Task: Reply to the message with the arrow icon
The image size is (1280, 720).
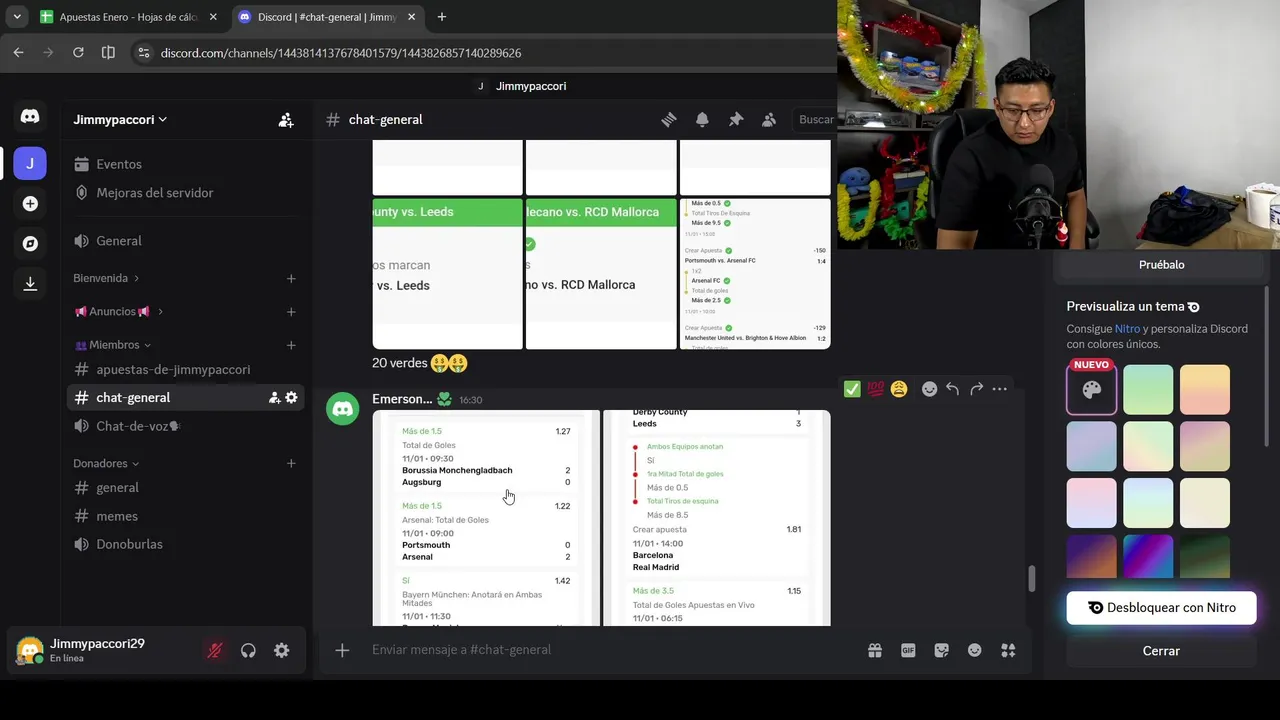Action: pyautogui.click(x=953, y=389)
